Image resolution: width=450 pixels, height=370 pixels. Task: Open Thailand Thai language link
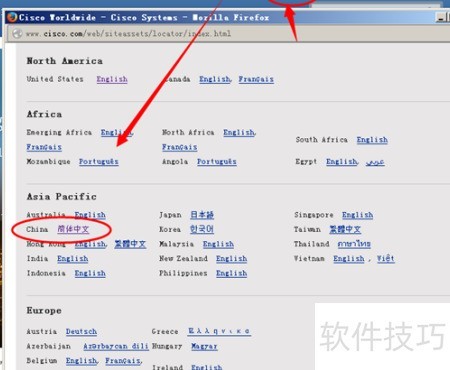(354, 244)
